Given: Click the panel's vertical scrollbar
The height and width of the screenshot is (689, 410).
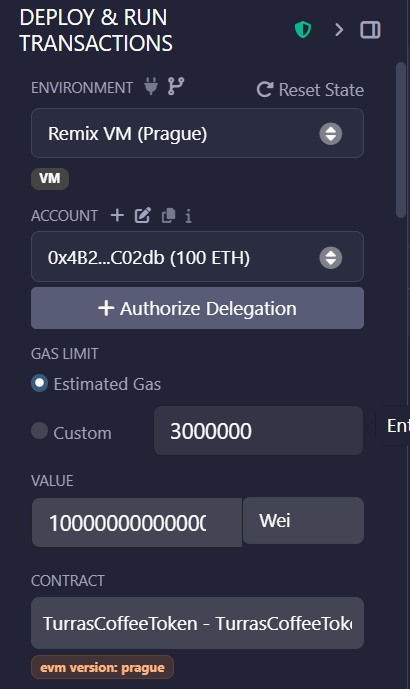Looking at the screenshot, I should 401,140.
